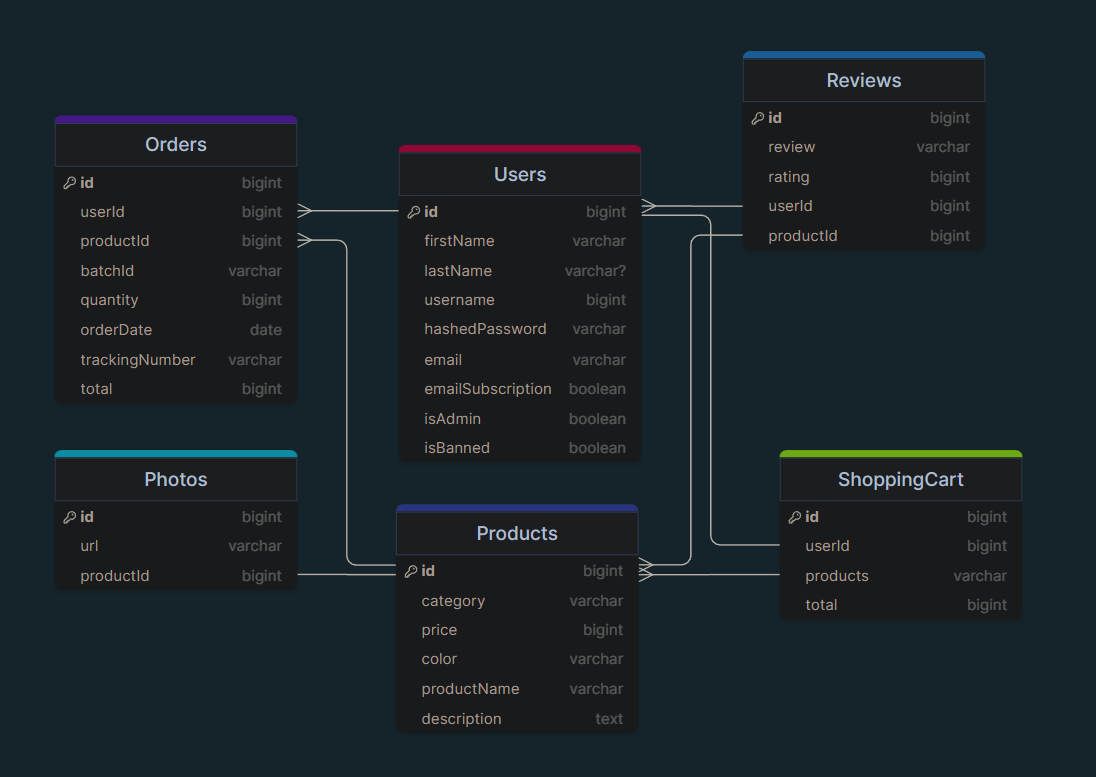Select the rating field in Reviews
This screenshot has width=1096, height=777.
tap(864, 177)
